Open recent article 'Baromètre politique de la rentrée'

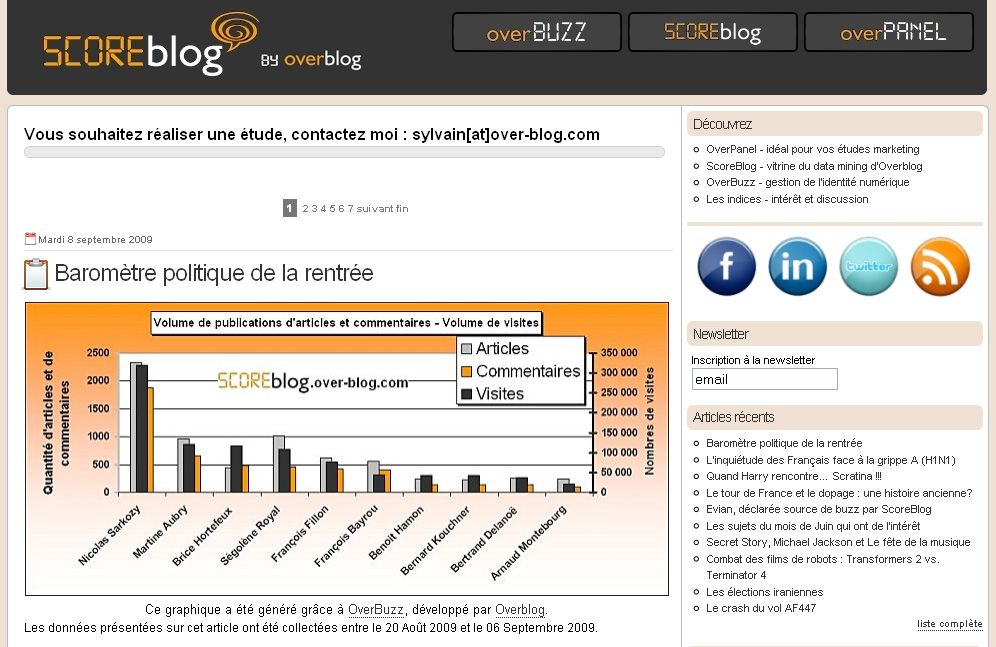pos(784,443)
